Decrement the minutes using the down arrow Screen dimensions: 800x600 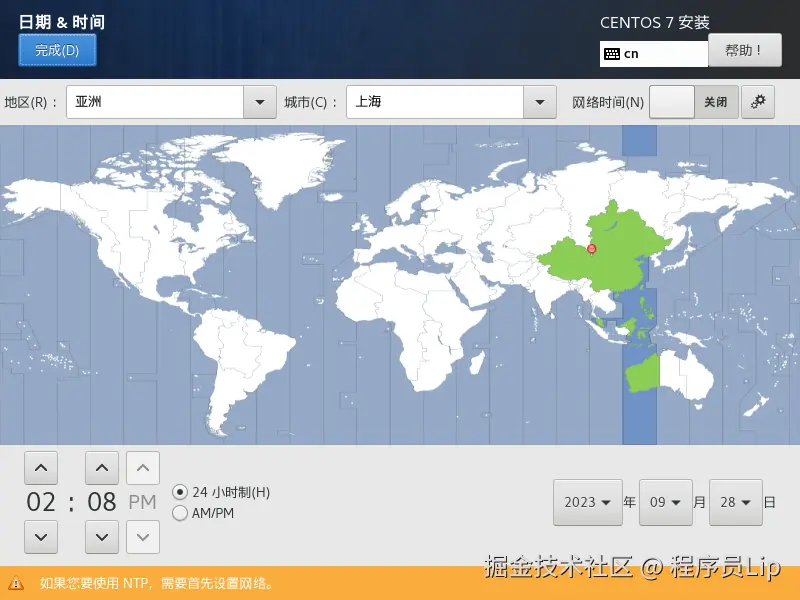pos(102,537)
